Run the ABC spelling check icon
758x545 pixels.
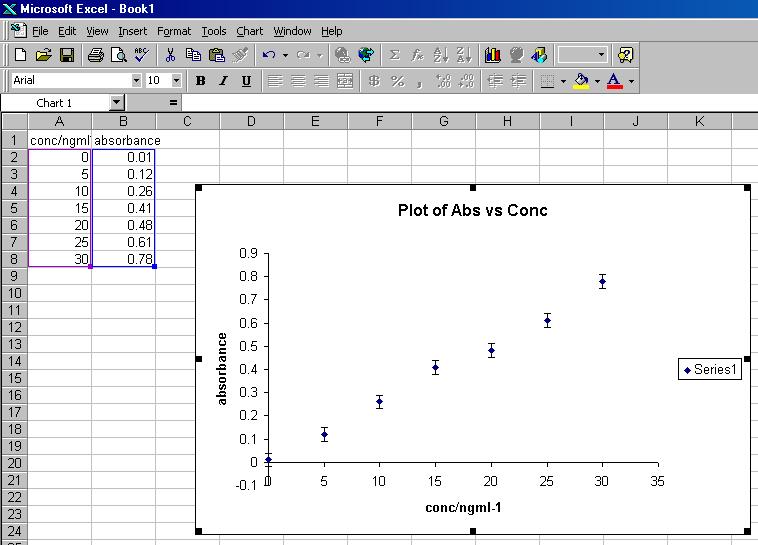(x=142, y=55)
